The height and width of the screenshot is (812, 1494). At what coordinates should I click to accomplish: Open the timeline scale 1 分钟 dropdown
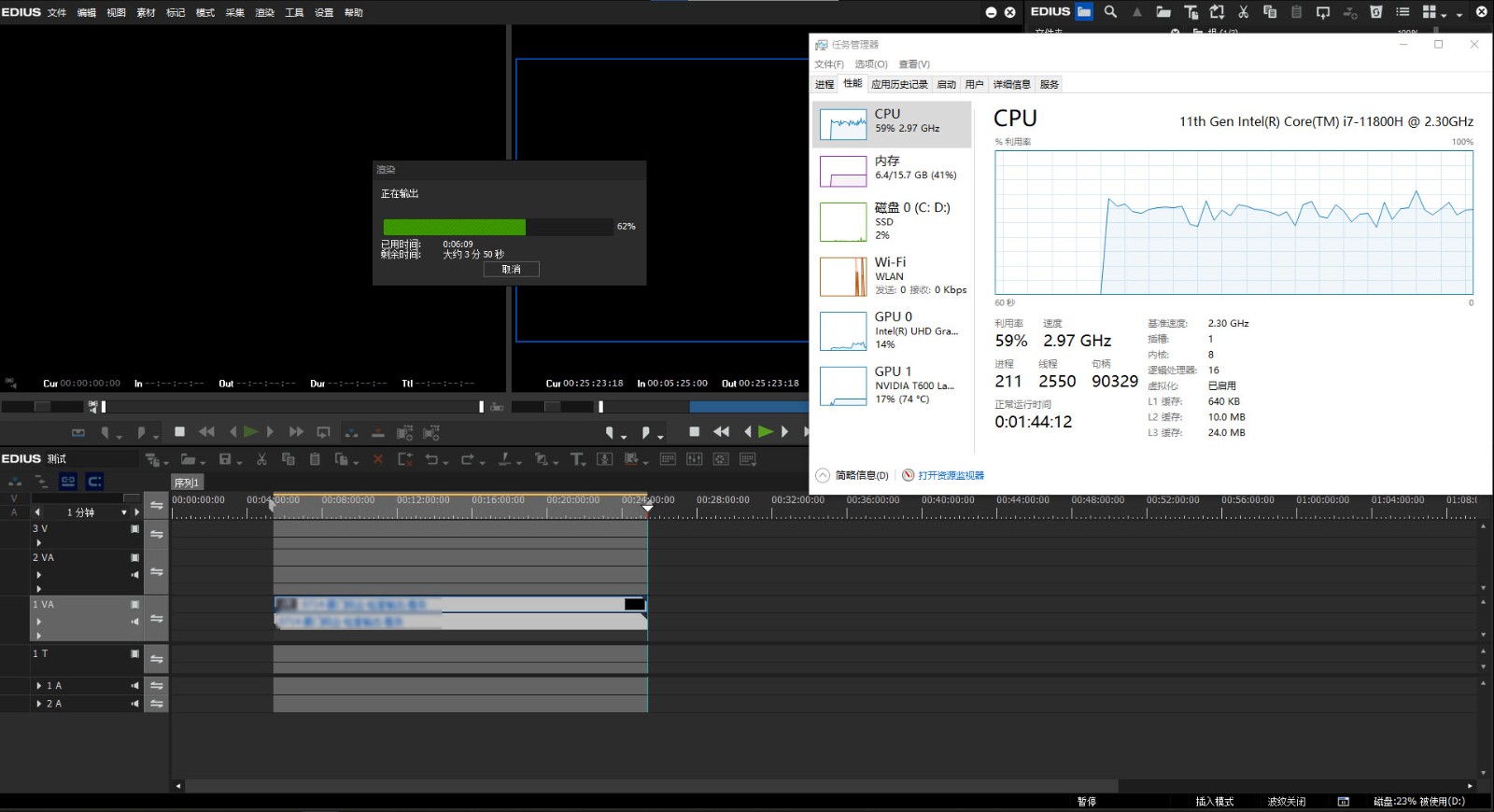(x=123, y=512)
